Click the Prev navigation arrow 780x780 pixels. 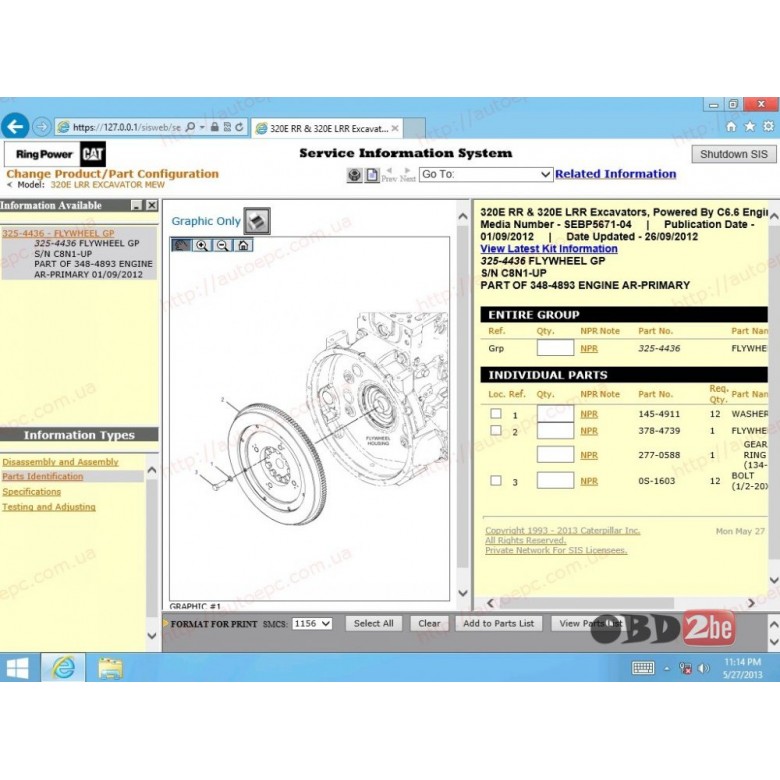(x=389, y=175)
